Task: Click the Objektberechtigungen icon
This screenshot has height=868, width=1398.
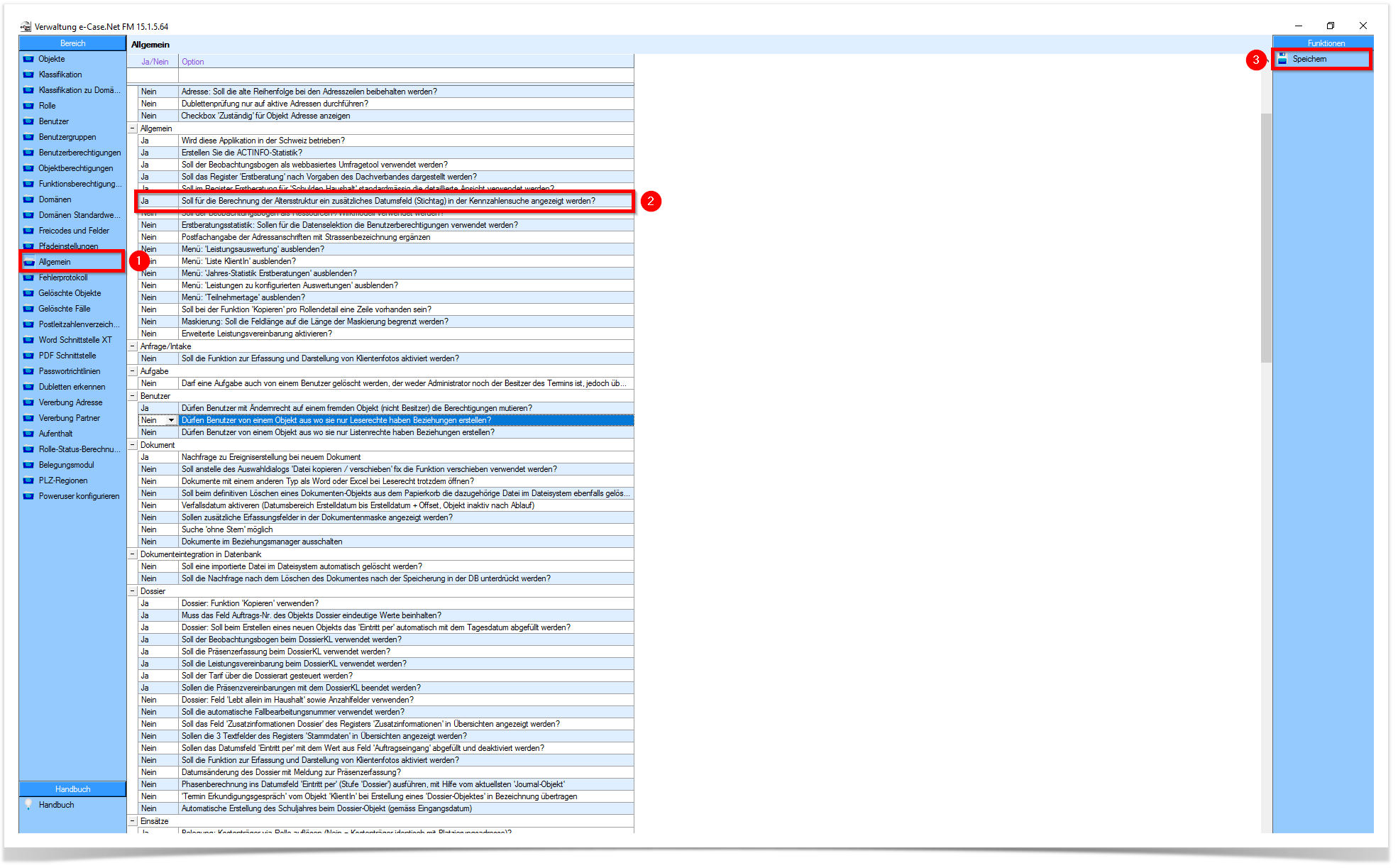Action: tap(28, 168)
